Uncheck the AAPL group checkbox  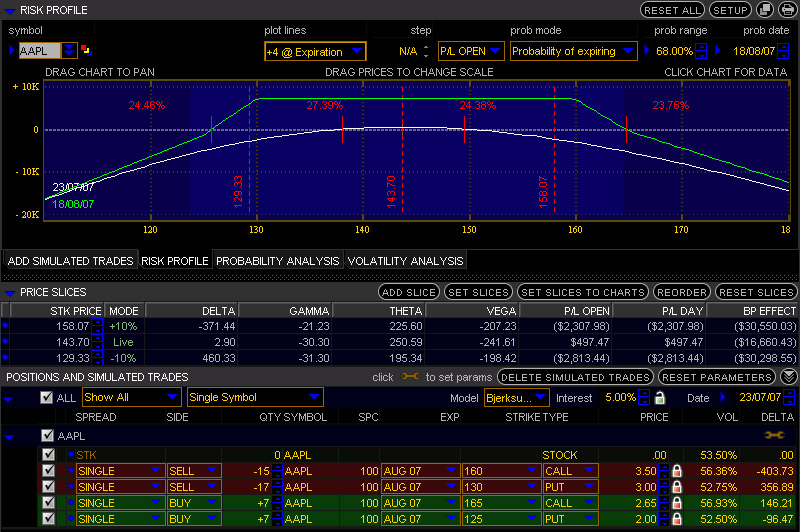[47, 436]
